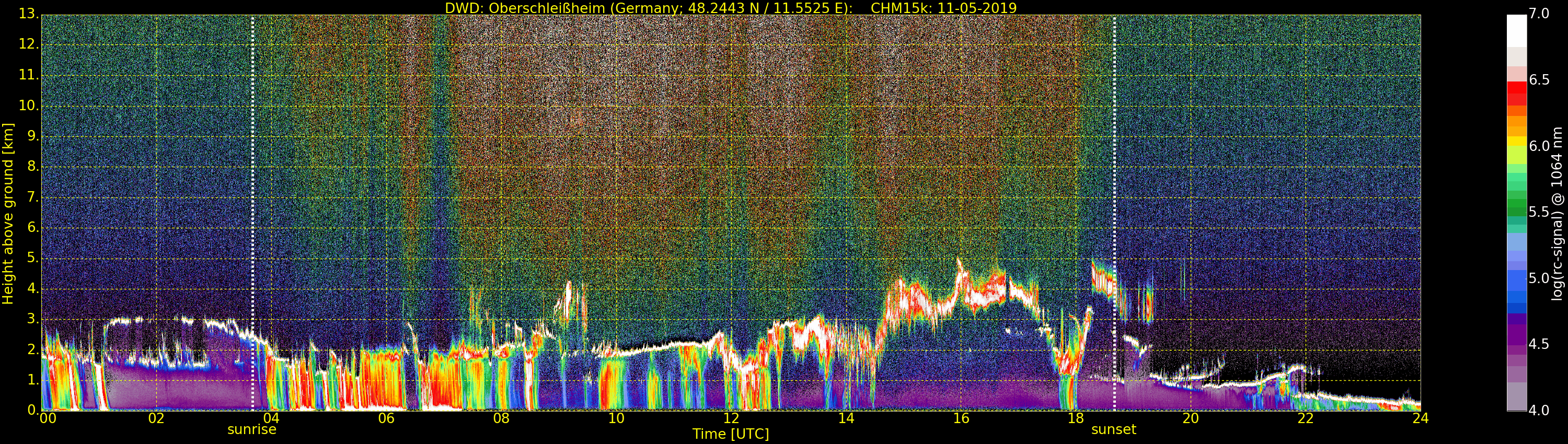Click the colorbar '6.0' tick value
The width and height of the screenshot is (1568, 444).
tap(1539, 147)
